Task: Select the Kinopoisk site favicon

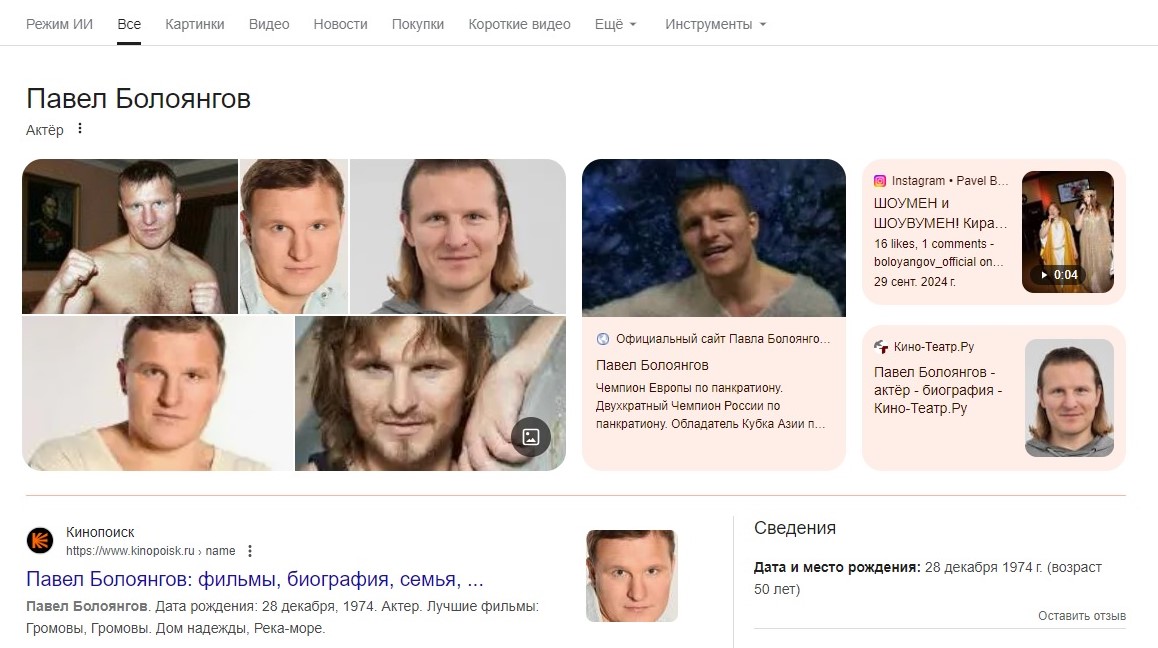Action: (40, 541)
